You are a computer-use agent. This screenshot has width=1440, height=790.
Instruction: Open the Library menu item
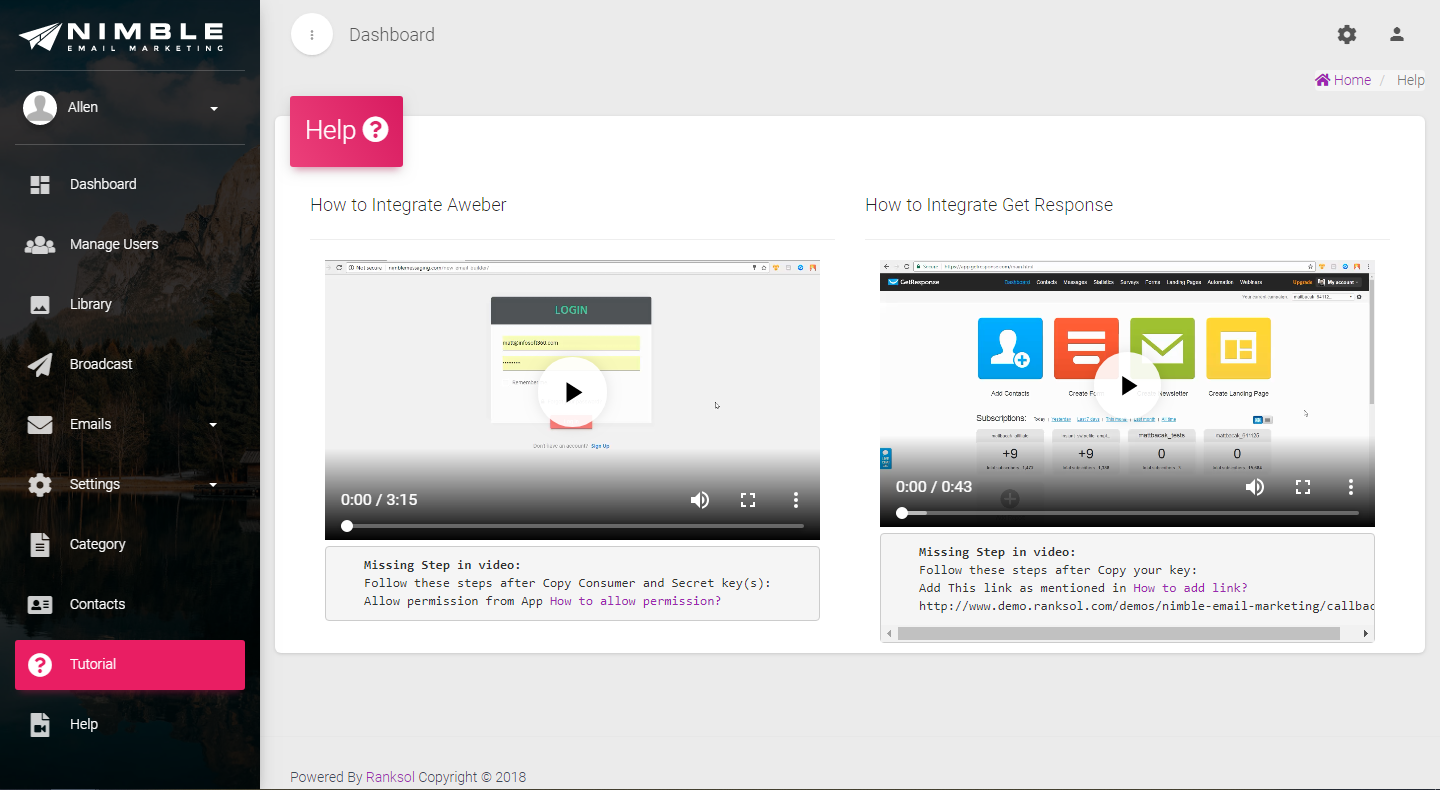130,304
